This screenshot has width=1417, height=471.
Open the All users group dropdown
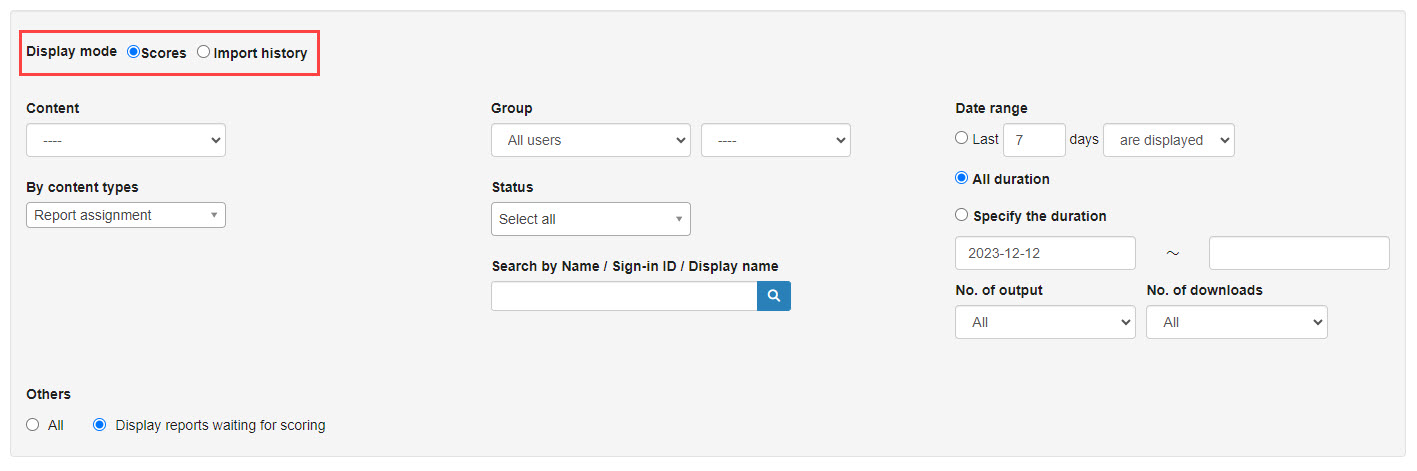(590, 141)
